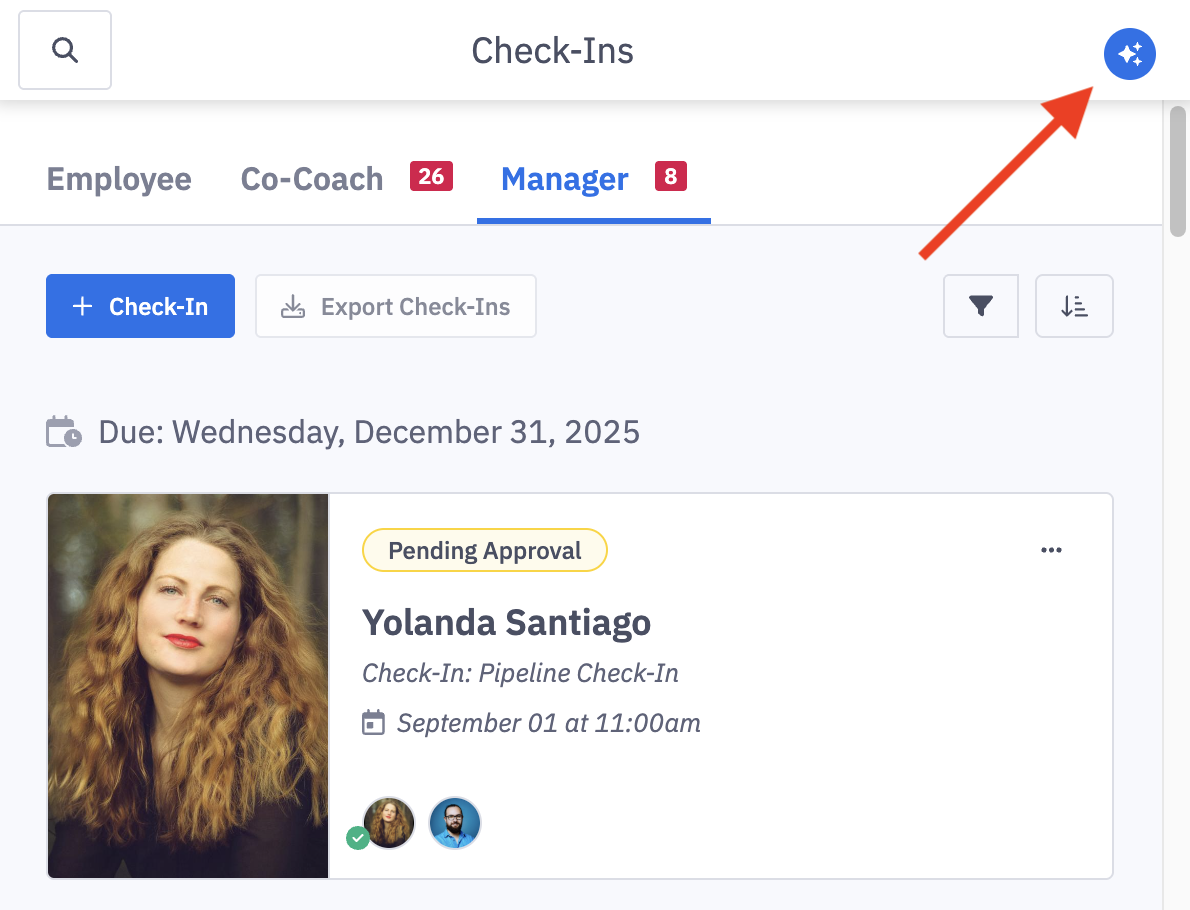Image resolution: width=1190 pixels, height=910 pixels.
Task: Select the Manager tab
Action: (565, 179)
